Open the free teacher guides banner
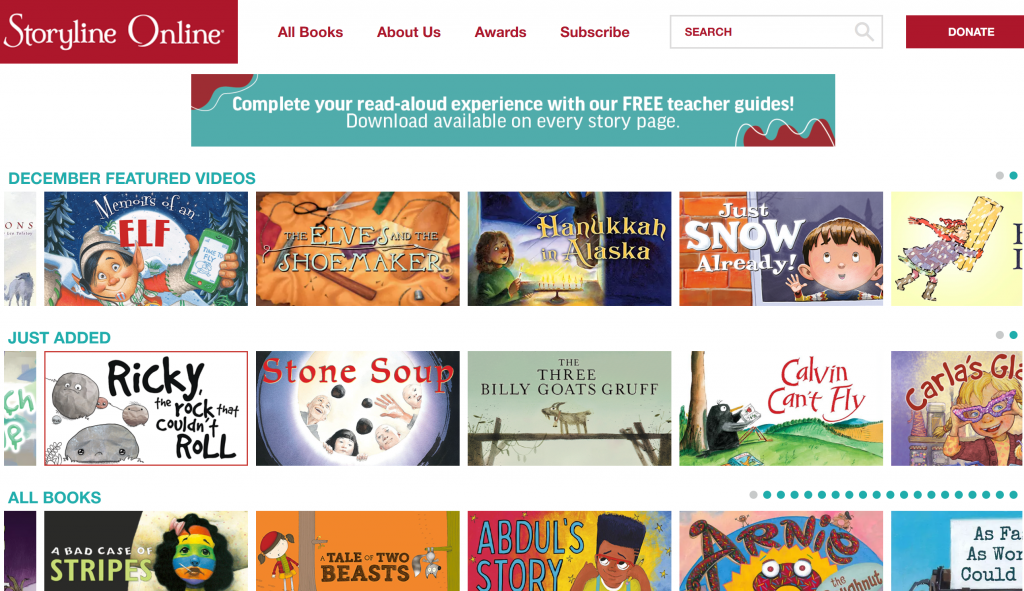This screenshot has height=591, width=1024. (x=513, y=110)
